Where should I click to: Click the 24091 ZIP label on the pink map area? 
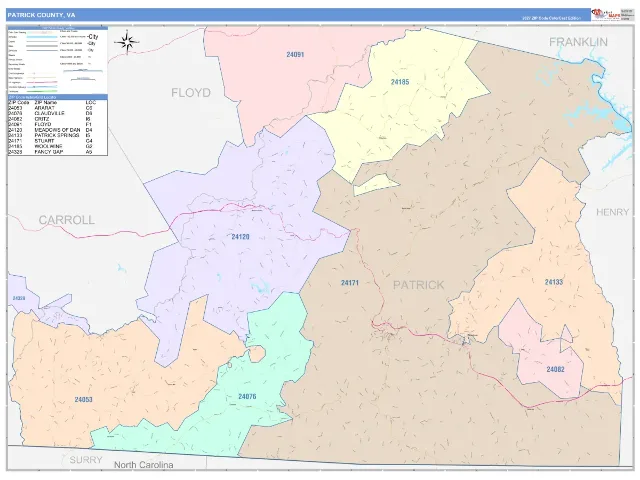(295, 54)
